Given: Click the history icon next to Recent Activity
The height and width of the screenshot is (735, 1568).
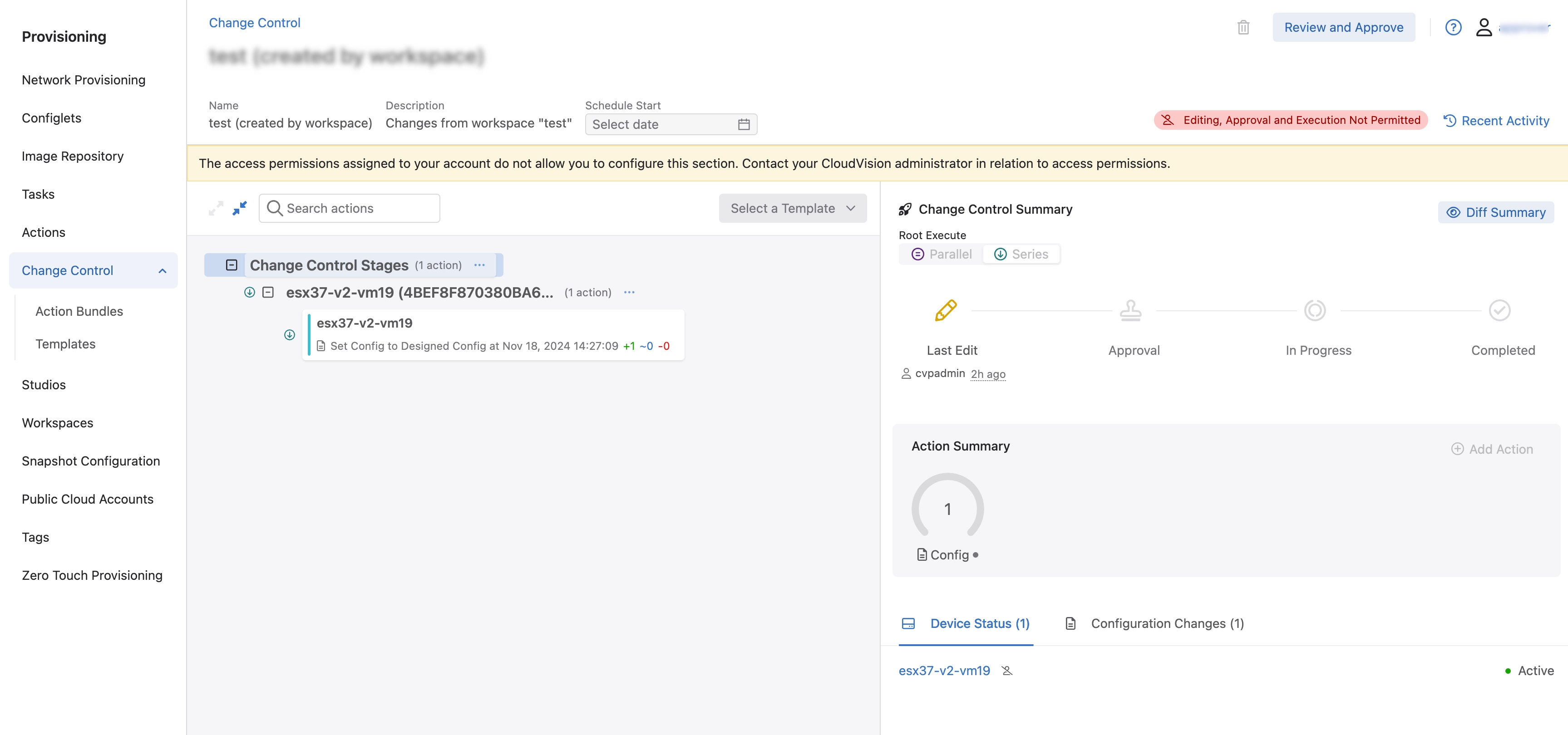Looking at the screenshot, I should tap(1450, 121).
